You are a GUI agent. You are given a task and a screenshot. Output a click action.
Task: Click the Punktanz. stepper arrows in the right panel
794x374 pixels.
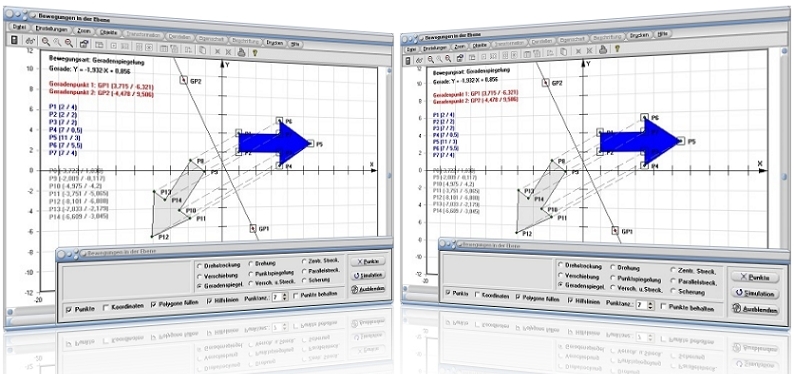point(650,305)
